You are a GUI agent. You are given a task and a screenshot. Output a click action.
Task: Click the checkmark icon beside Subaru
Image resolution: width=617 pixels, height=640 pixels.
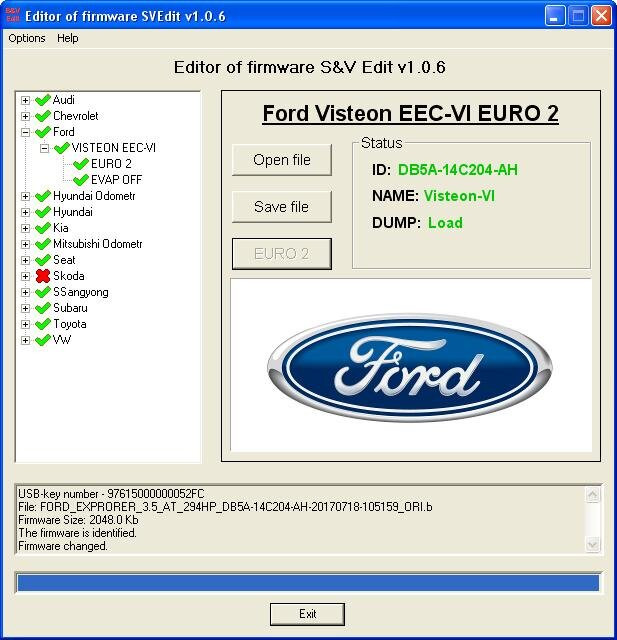pos(42,308)
